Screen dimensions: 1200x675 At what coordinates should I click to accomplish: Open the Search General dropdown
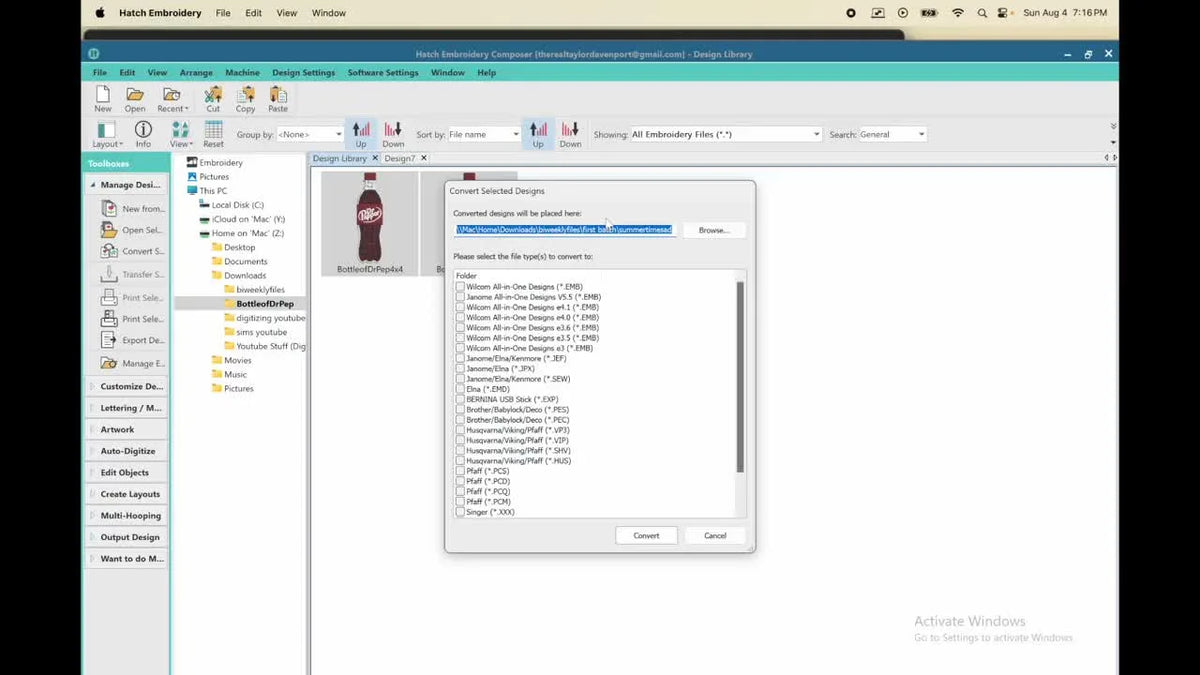[892, 134]
